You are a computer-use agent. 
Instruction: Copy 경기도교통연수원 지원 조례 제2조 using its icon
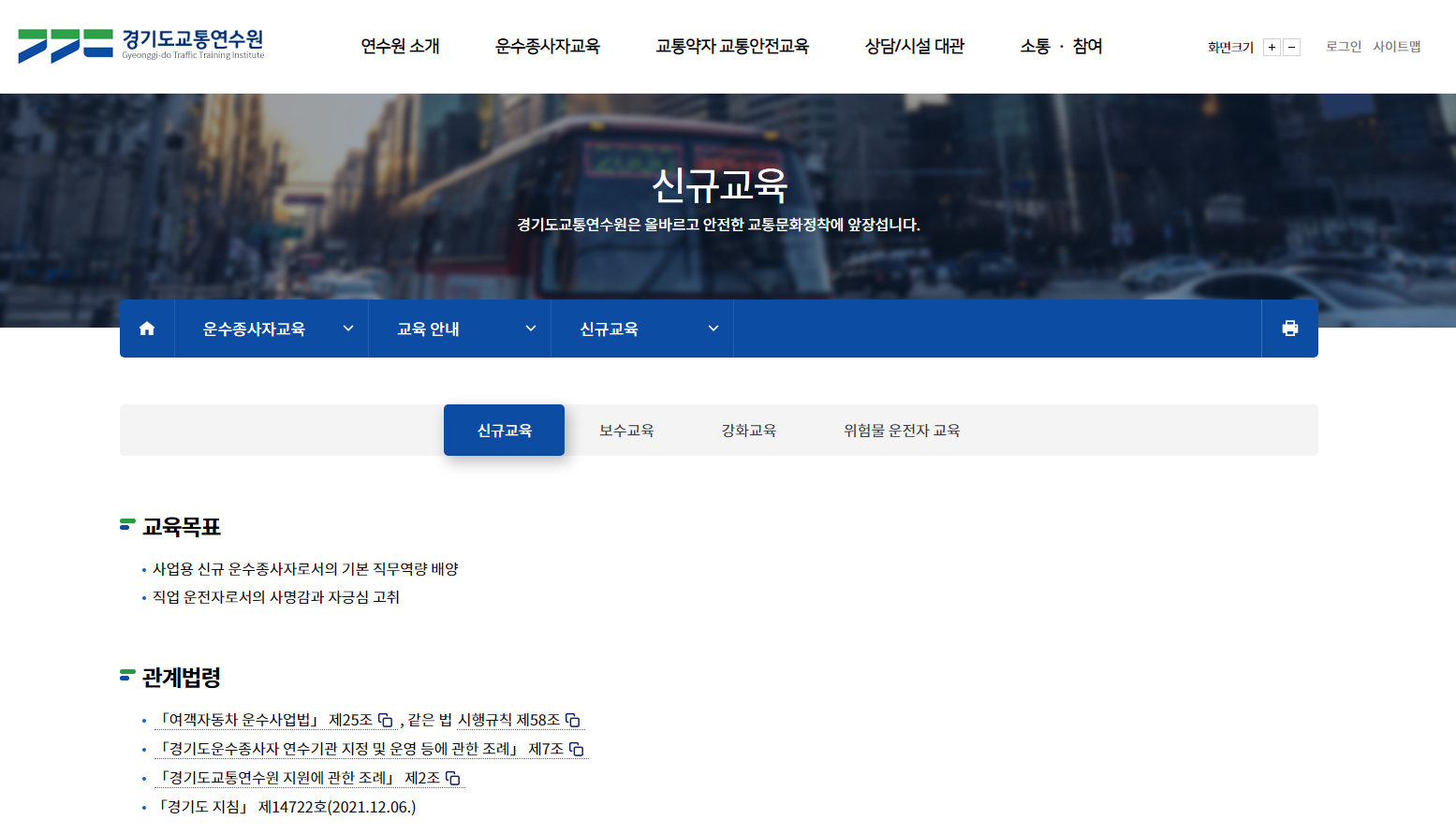click(453, 778)
